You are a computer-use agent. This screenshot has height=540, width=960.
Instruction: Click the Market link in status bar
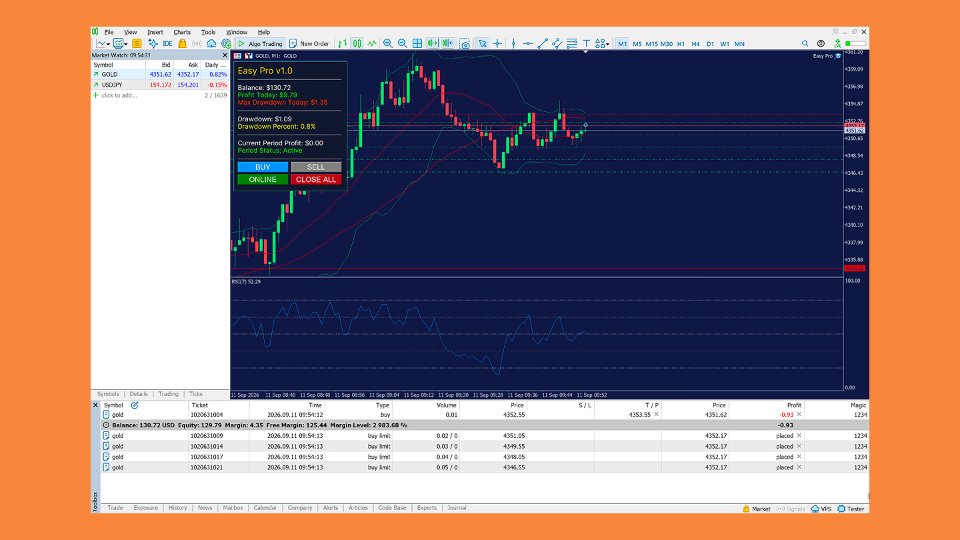(x=757, y=509)
